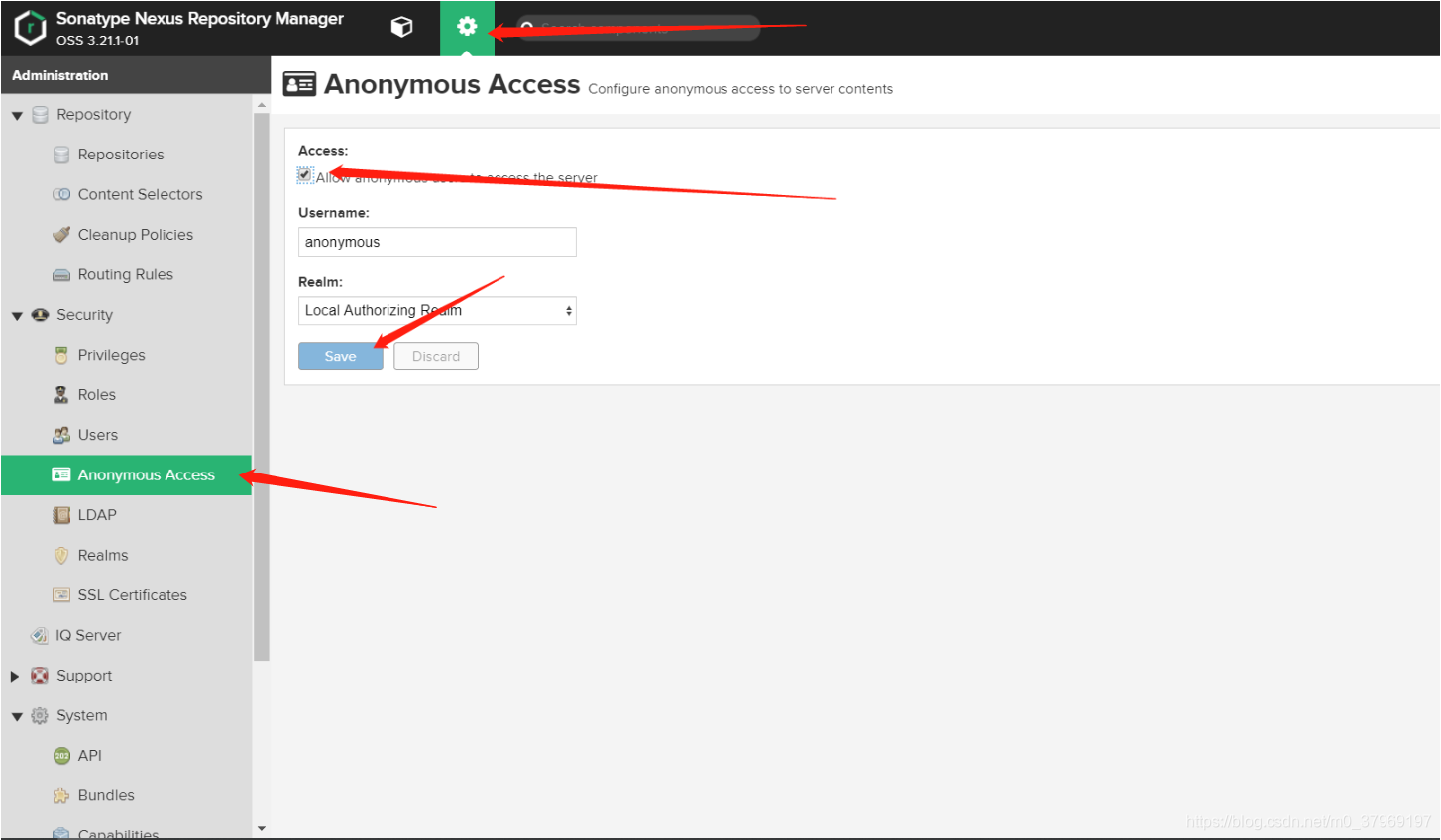Click the Administration panel header
Screen dimensions: 1441x840
coord(136,75)
